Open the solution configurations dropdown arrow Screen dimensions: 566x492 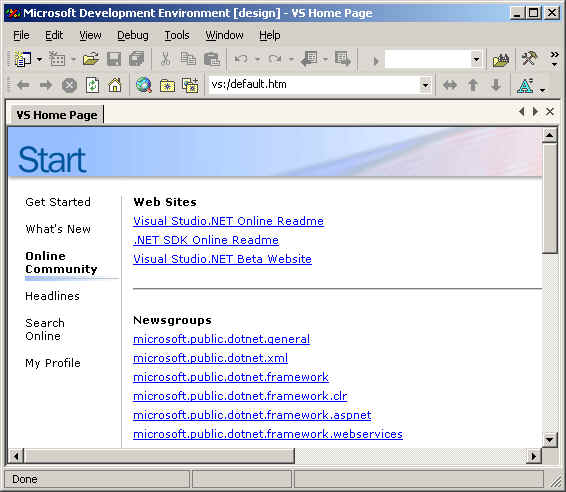click(x=476, y=59)
